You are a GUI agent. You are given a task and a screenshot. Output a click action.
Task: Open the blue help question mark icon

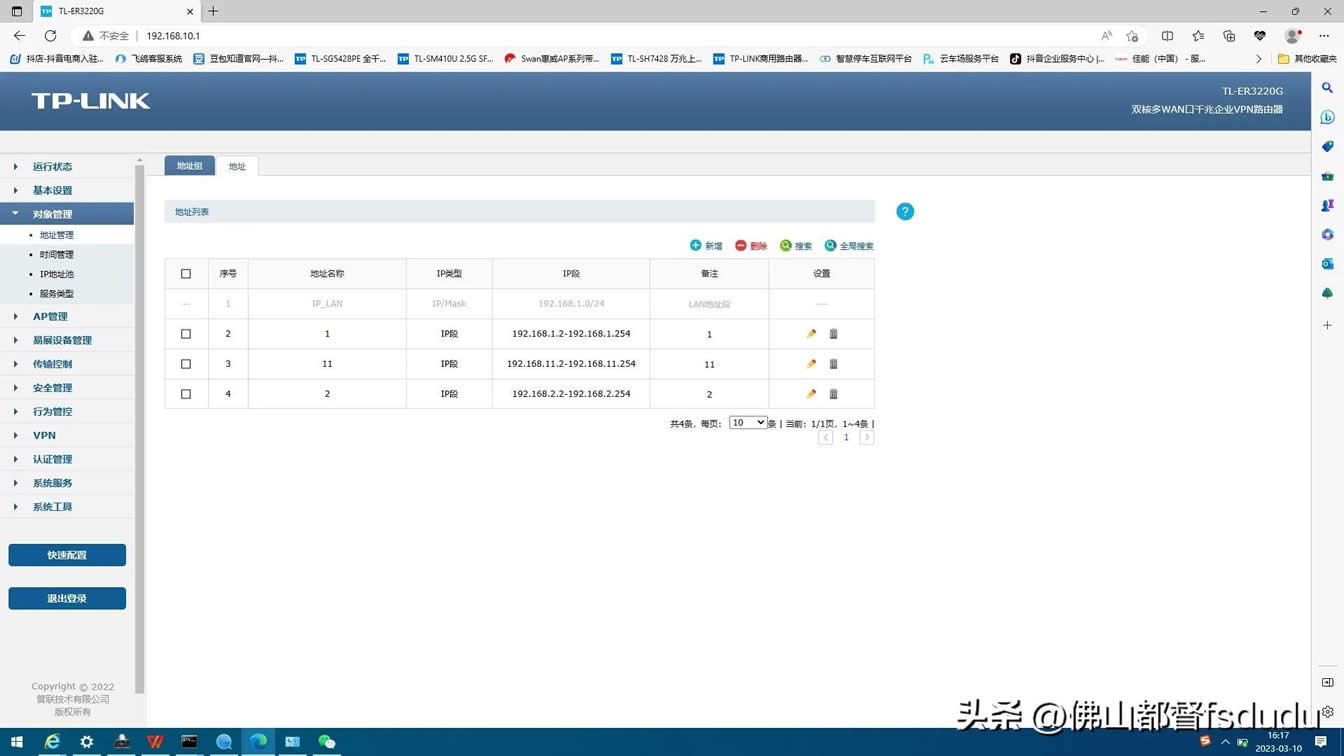[x=905, y=212]
